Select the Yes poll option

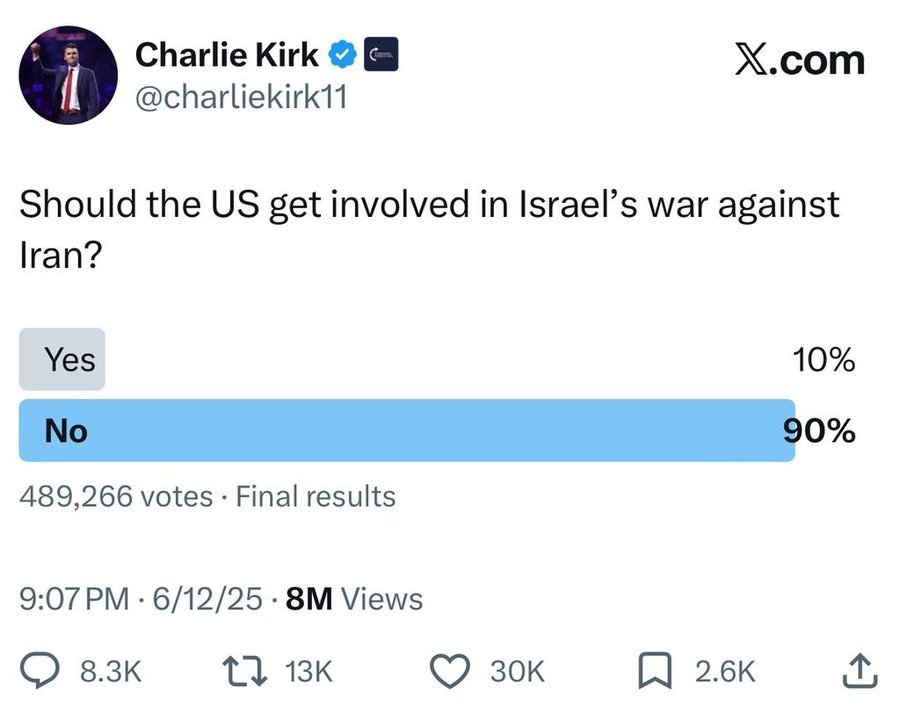coord(62,360)
